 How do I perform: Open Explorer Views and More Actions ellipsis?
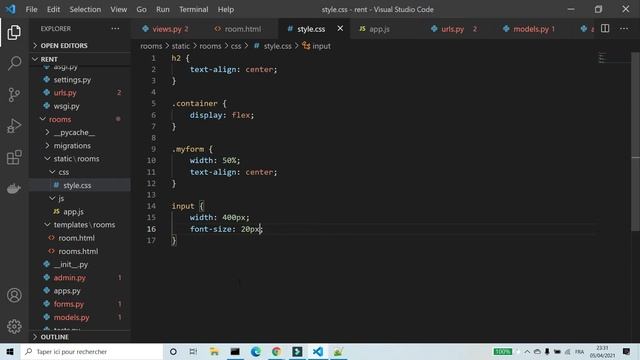[116, 29]
